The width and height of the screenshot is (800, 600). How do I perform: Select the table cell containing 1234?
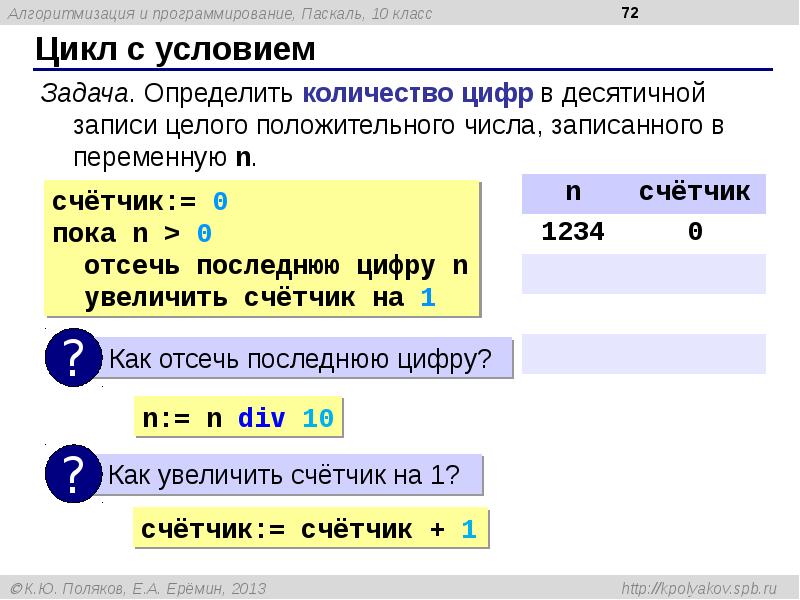[573, 232]
